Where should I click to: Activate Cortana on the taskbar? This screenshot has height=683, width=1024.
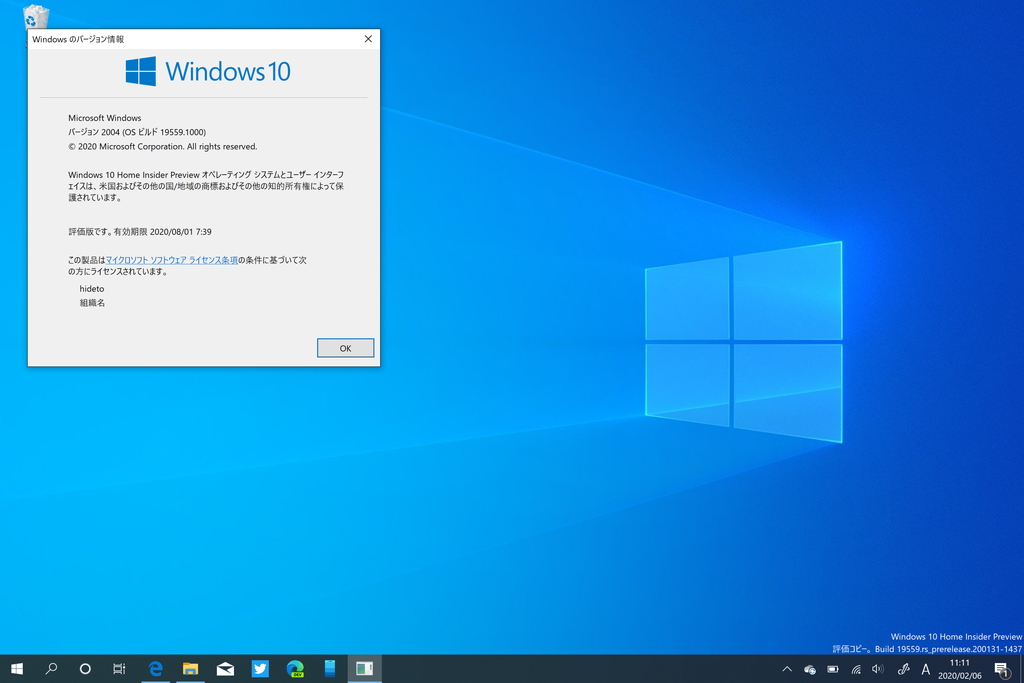[x=85, y=670]
